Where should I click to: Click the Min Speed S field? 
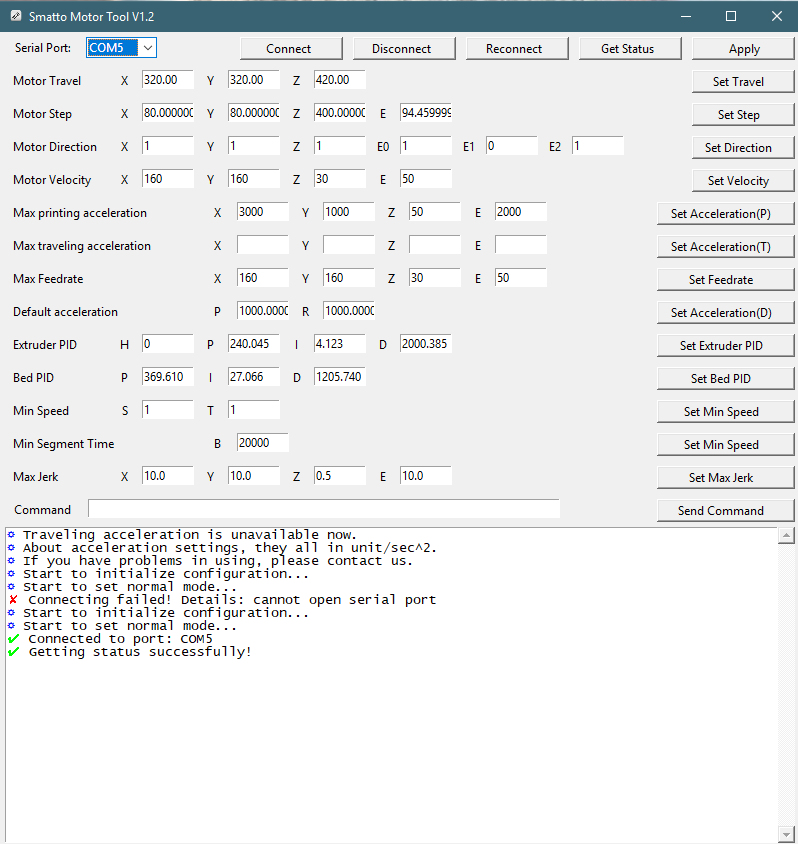168,410
